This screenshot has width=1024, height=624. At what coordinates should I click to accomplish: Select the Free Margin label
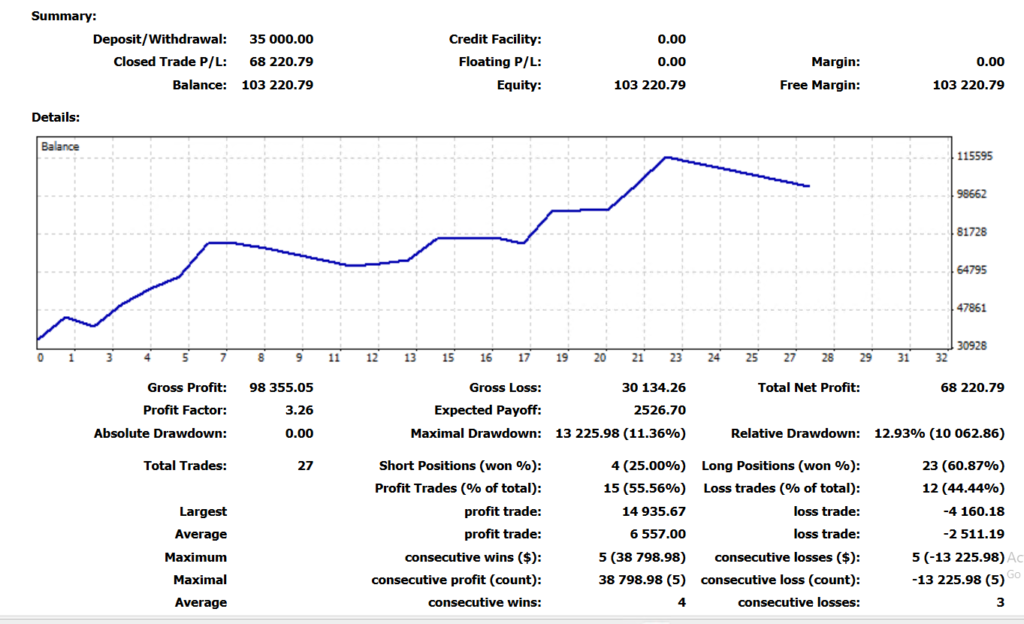click(x=819, y=85)
